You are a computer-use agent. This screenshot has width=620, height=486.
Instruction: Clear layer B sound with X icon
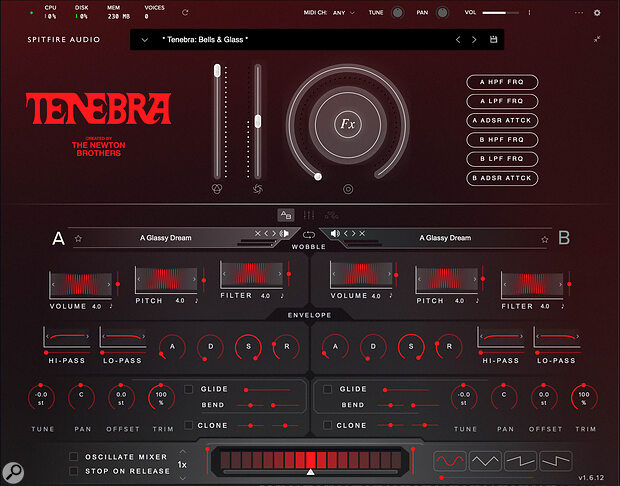pyautogui.click(x=362, y=233)
